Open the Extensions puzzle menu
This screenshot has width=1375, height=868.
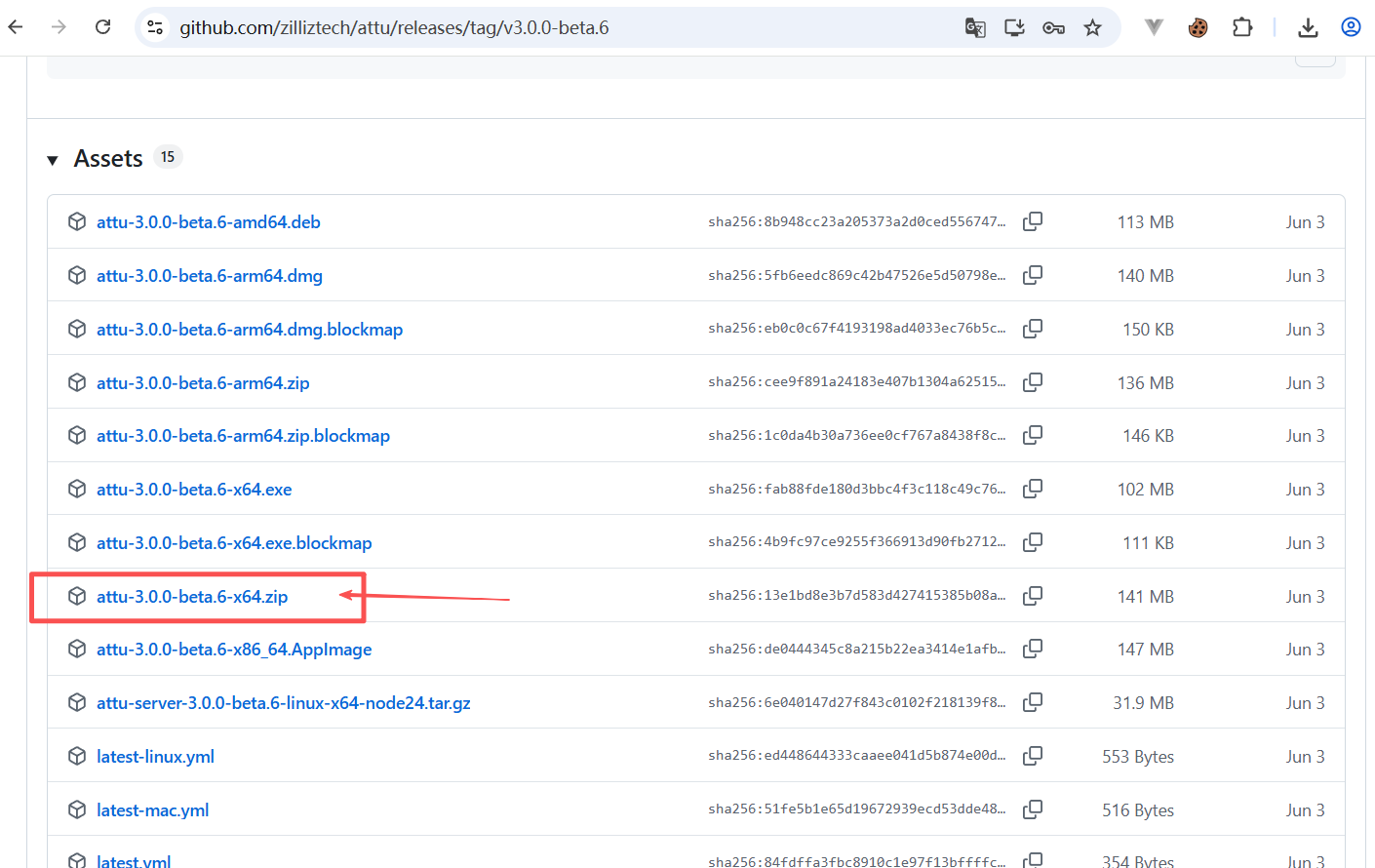pyautogui.click(x=1241, y=27)
